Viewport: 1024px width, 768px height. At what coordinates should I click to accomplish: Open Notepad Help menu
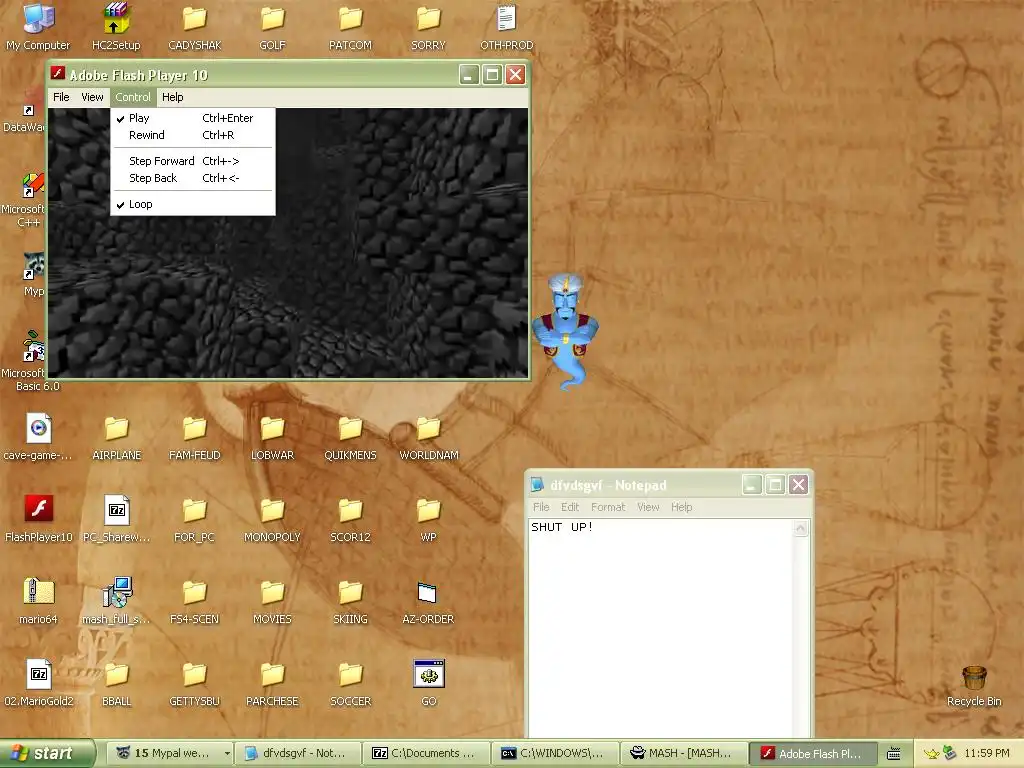681,507
